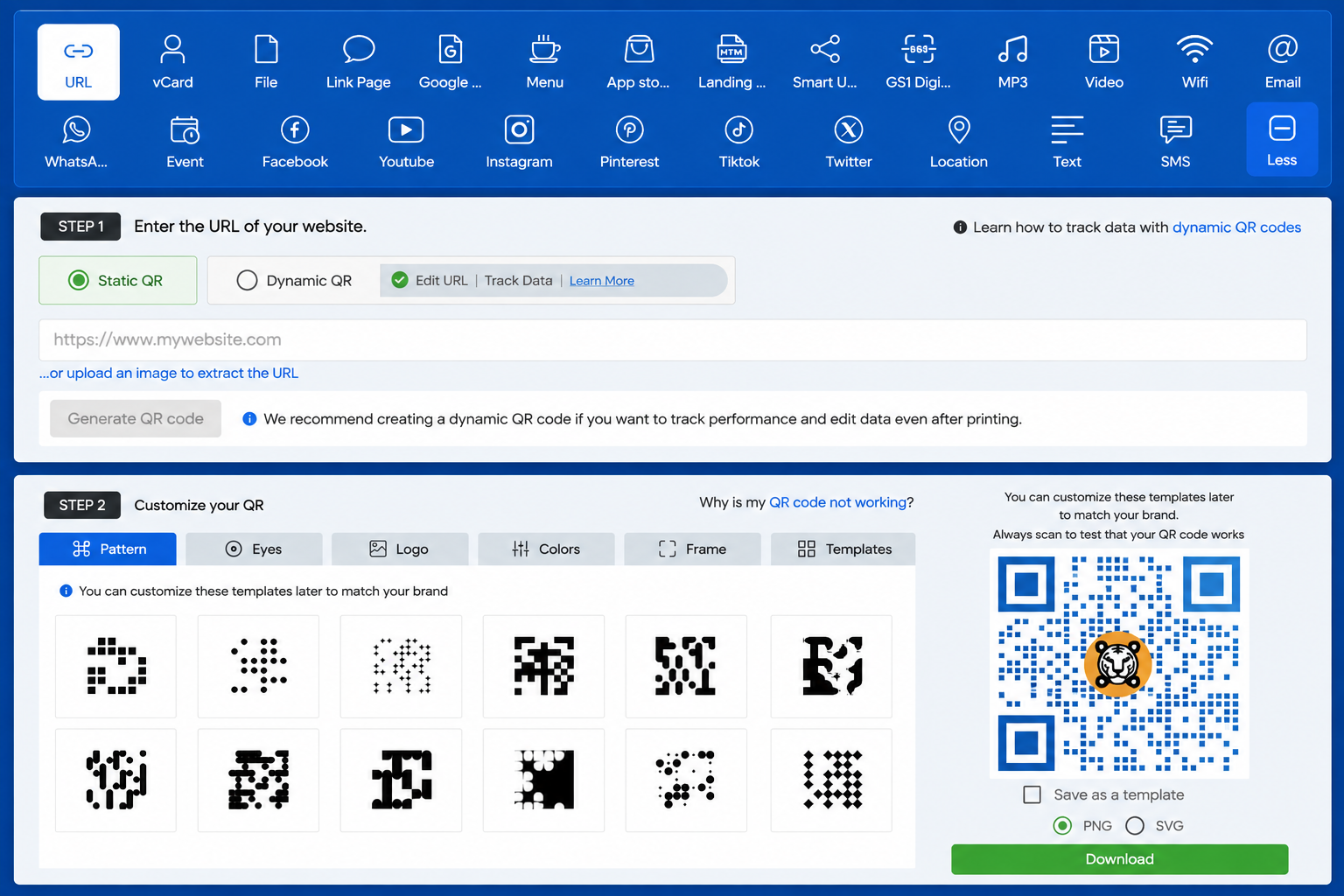Screen dimensions: 1344x896
Task: Select the URL QR type
Action: [x=79, y=62]
